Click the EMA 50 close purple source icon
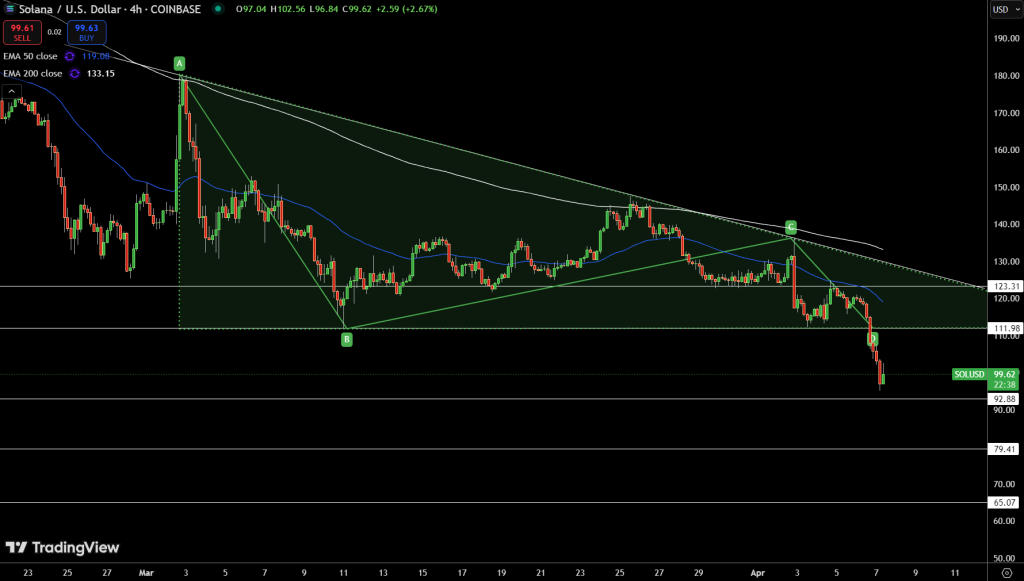 point(68,56)
